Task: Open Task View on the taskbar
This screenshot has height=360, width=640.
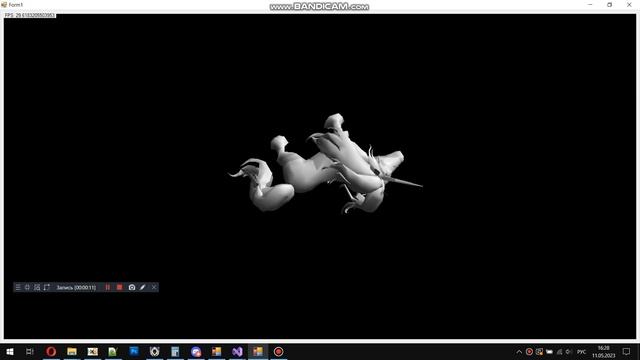Action: (29, 351)
